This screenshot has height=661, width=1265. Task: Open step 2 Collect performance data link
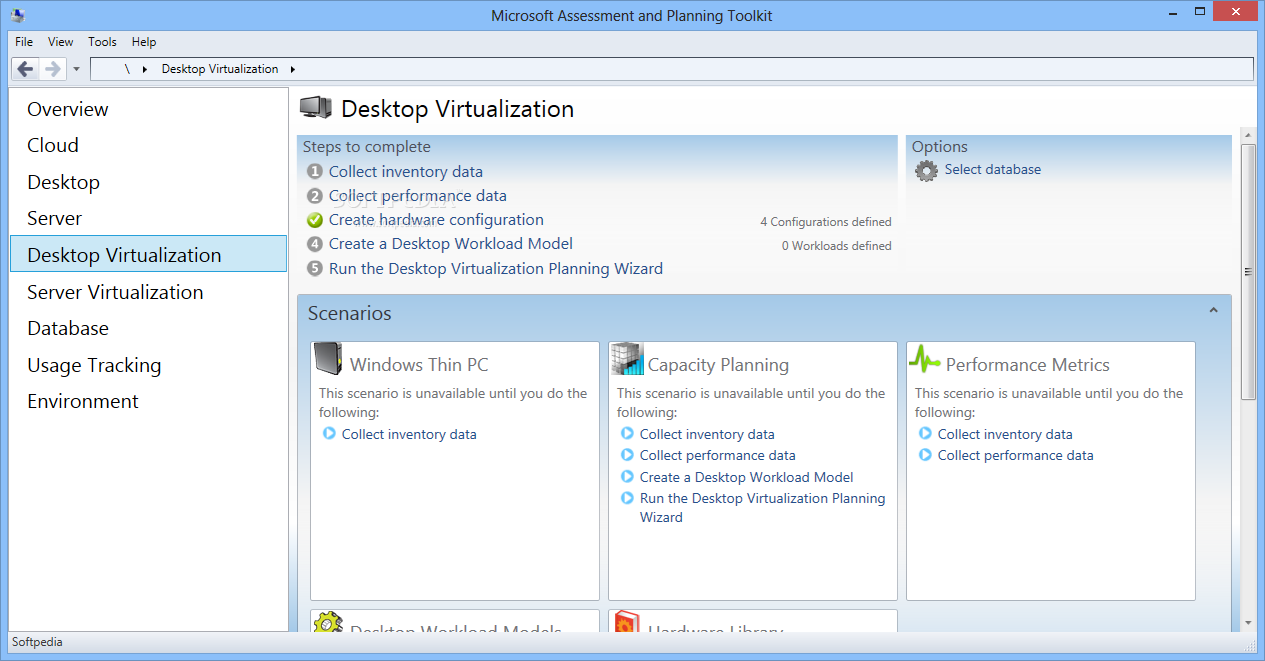418,196
